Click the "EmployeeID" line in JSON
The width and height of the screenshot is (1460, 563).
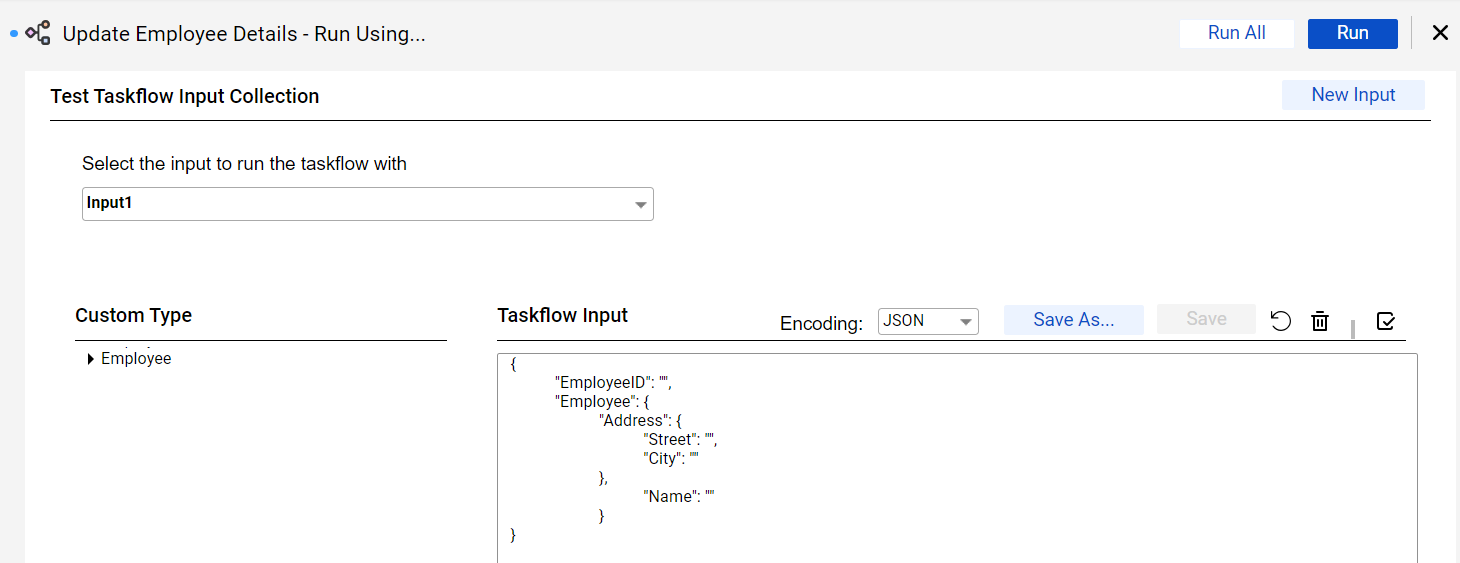click(615, 382)
